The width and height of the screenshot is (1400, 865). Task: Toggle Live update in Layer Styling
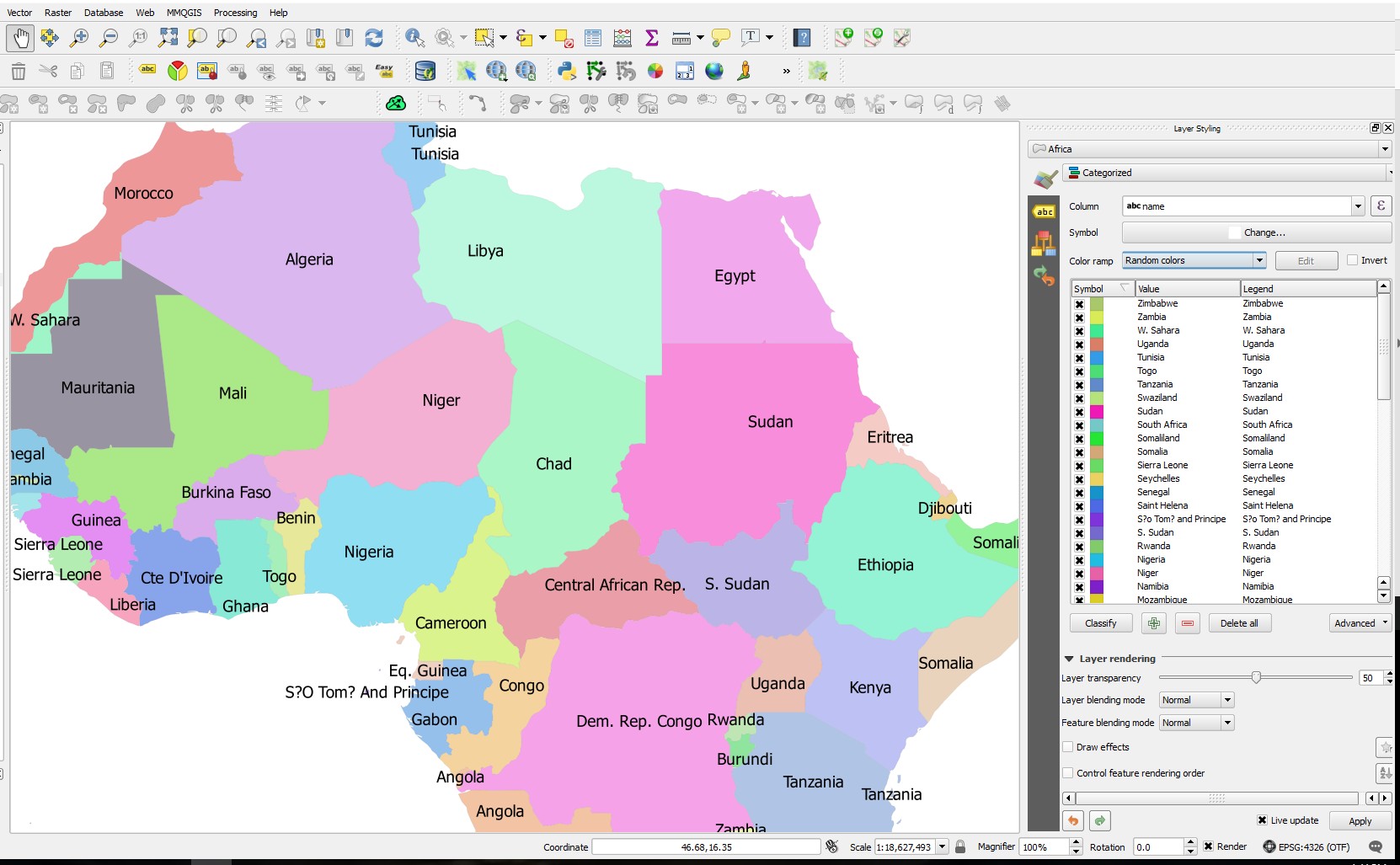tap(1263, 820)
